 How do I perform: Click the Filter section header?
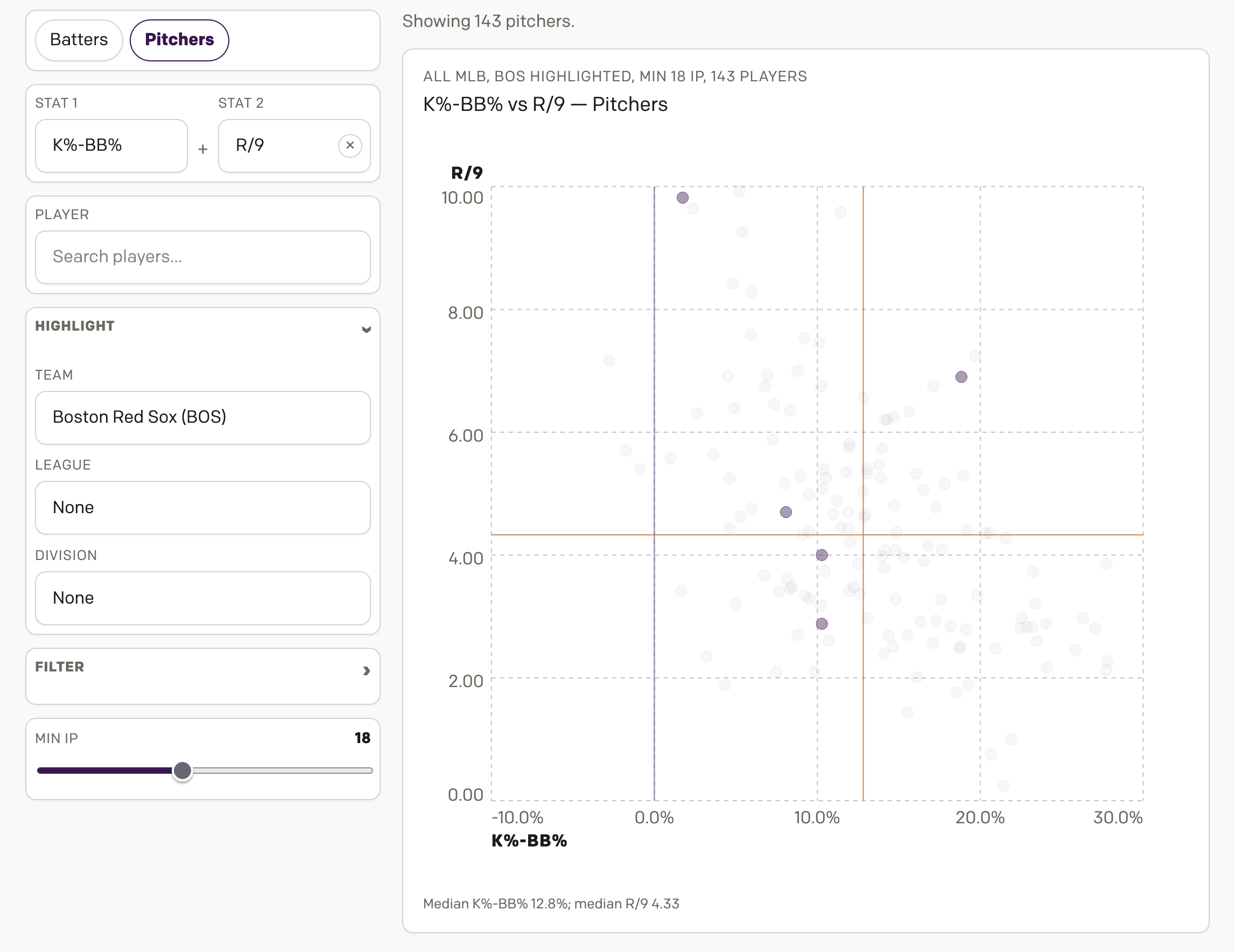[x=60, y=667]
